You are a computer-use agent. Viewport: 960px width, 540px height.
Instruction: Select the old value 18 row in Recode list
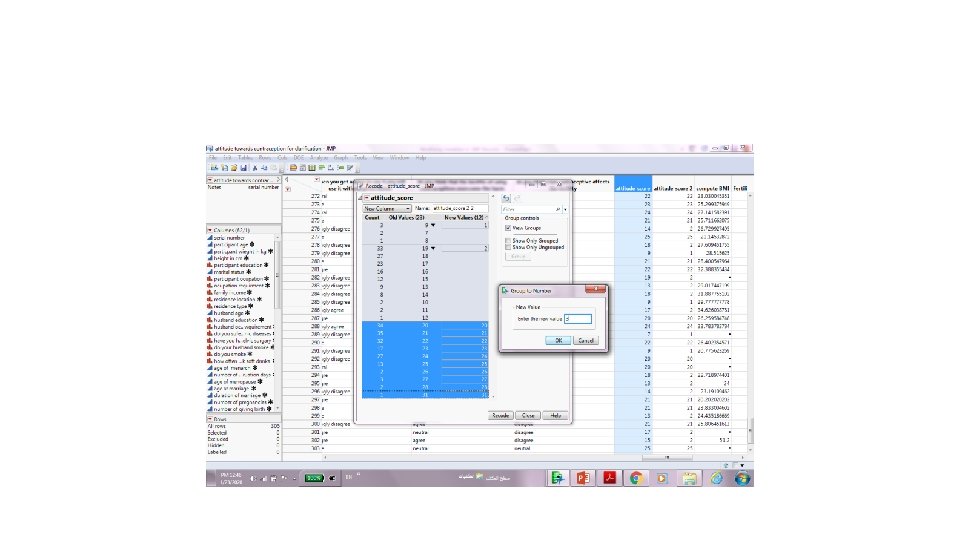pos(425,256)
